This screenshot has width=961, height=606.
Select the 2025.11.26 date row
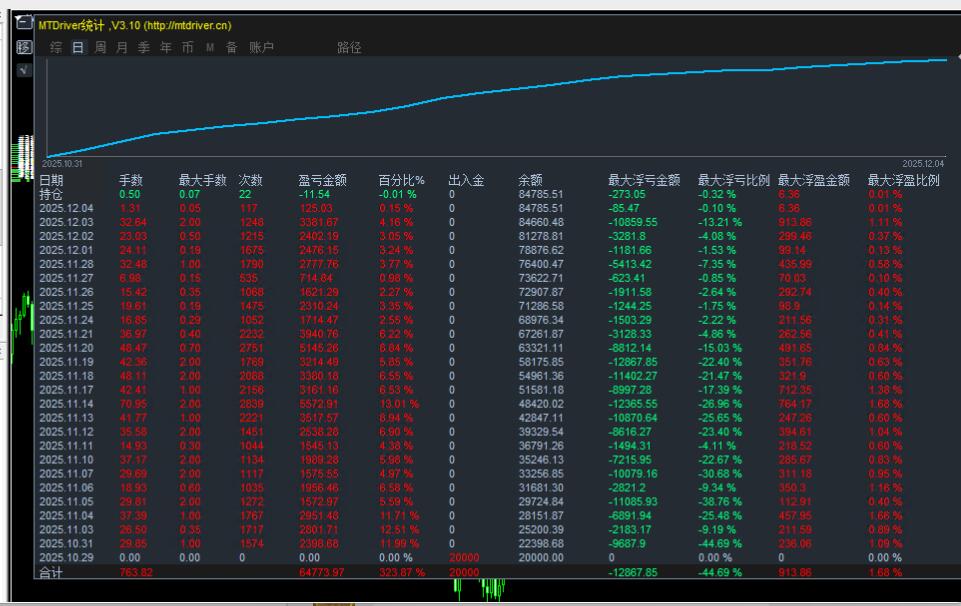tap(66, 292)
